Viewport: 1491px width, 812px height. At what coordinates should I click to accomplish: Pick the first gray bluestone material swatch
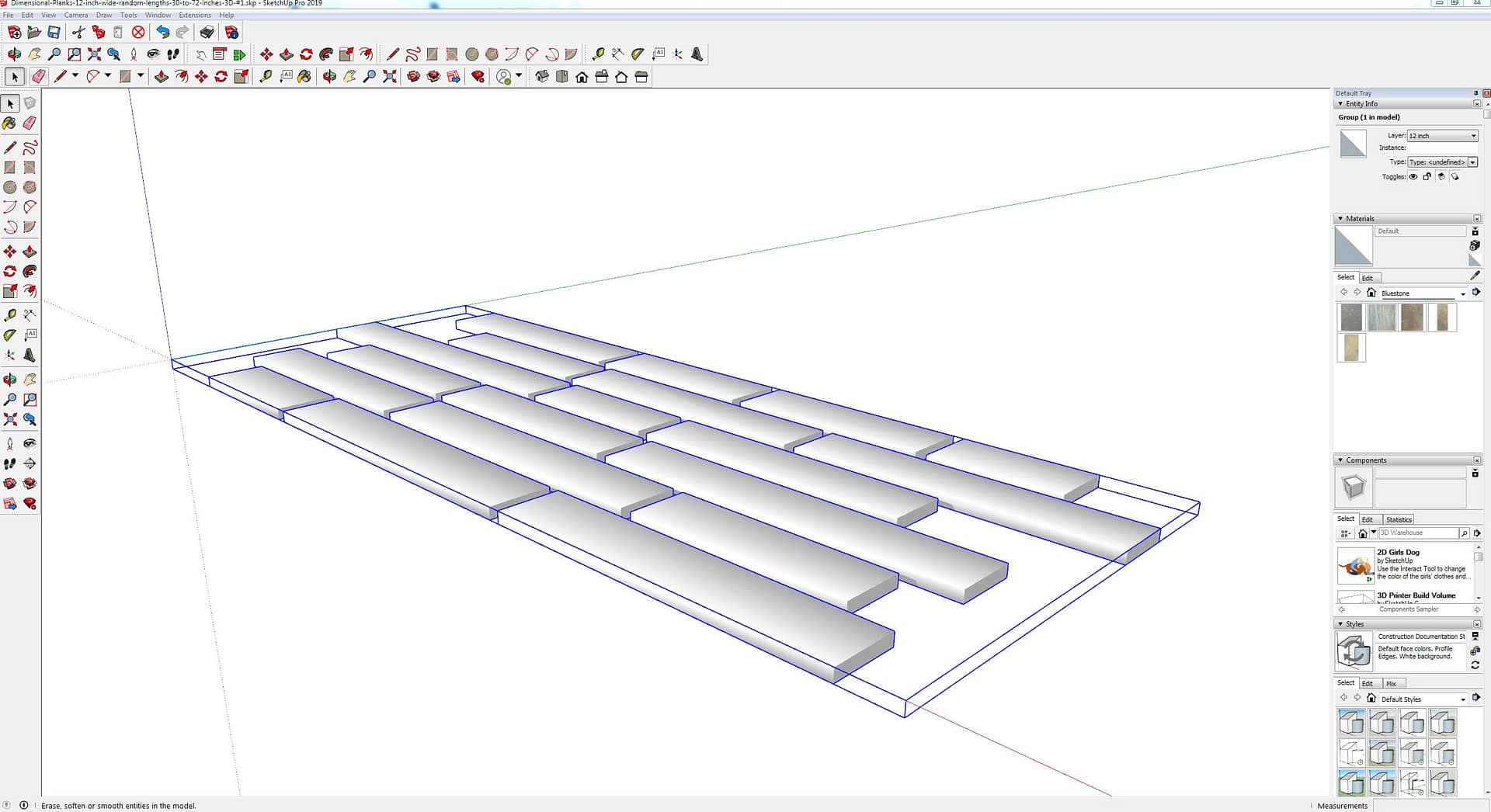point(1351,318)
